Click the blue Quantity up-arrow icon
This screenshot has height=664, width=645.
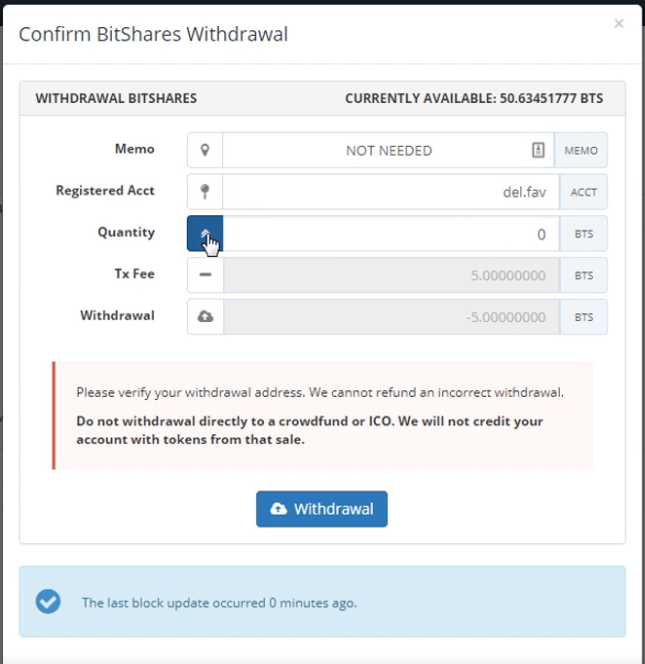point(205,233)
